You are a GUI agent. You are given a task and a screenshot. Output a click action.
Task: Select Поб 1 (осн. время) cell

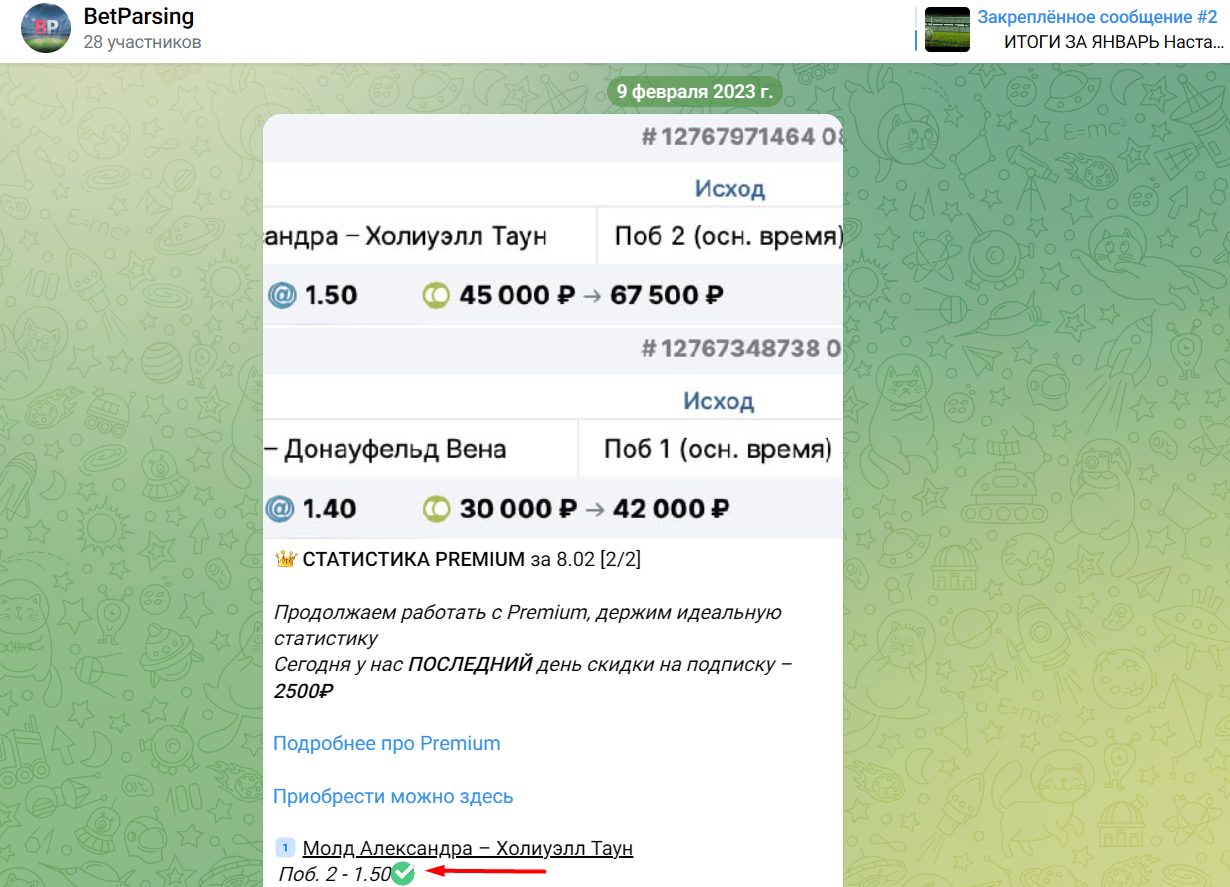pyautogui.click(x=711, y=449)
